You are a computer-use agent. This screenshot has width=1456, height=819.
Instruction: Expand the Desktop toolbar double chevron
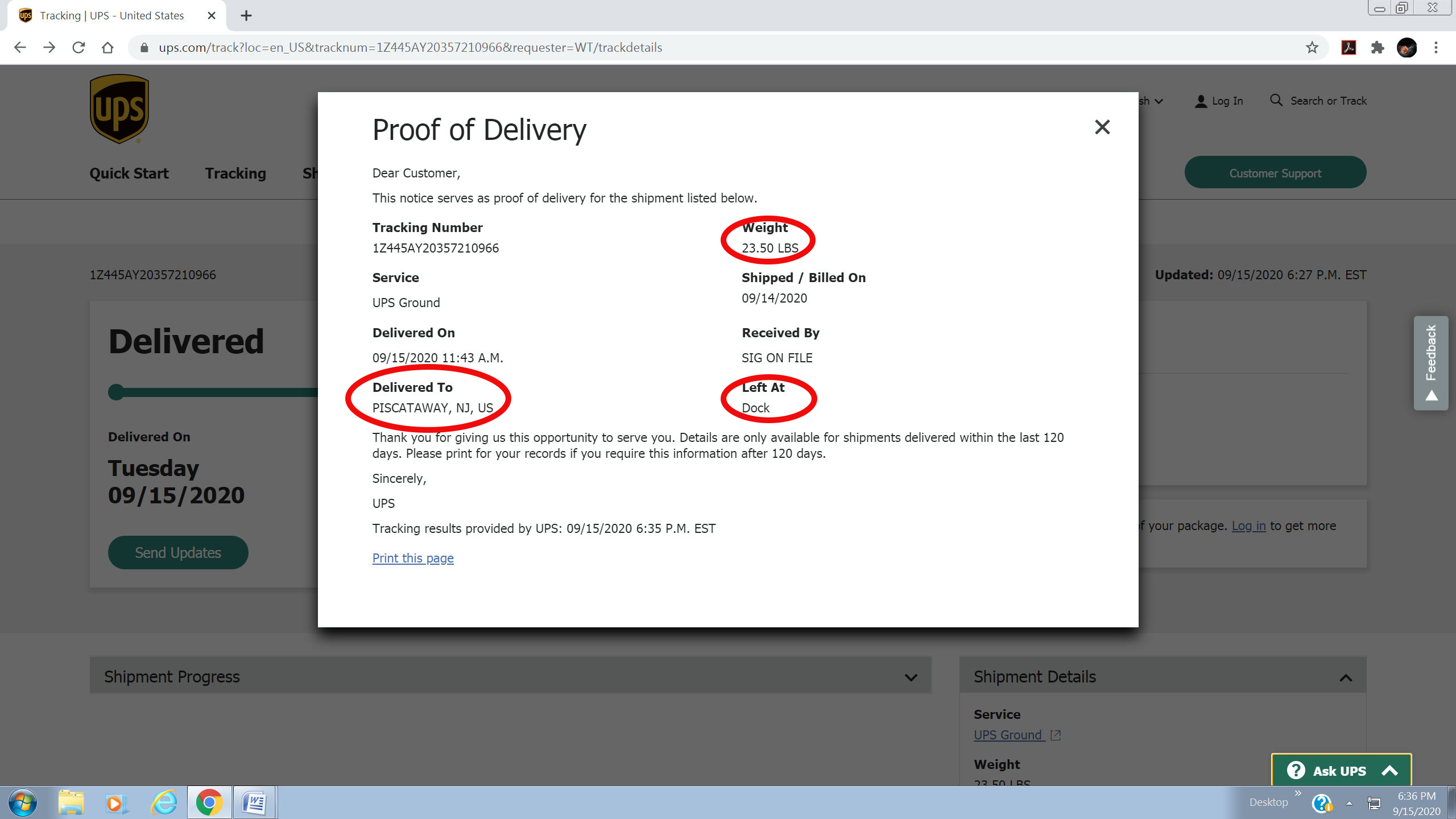(x=1298, y=793)
